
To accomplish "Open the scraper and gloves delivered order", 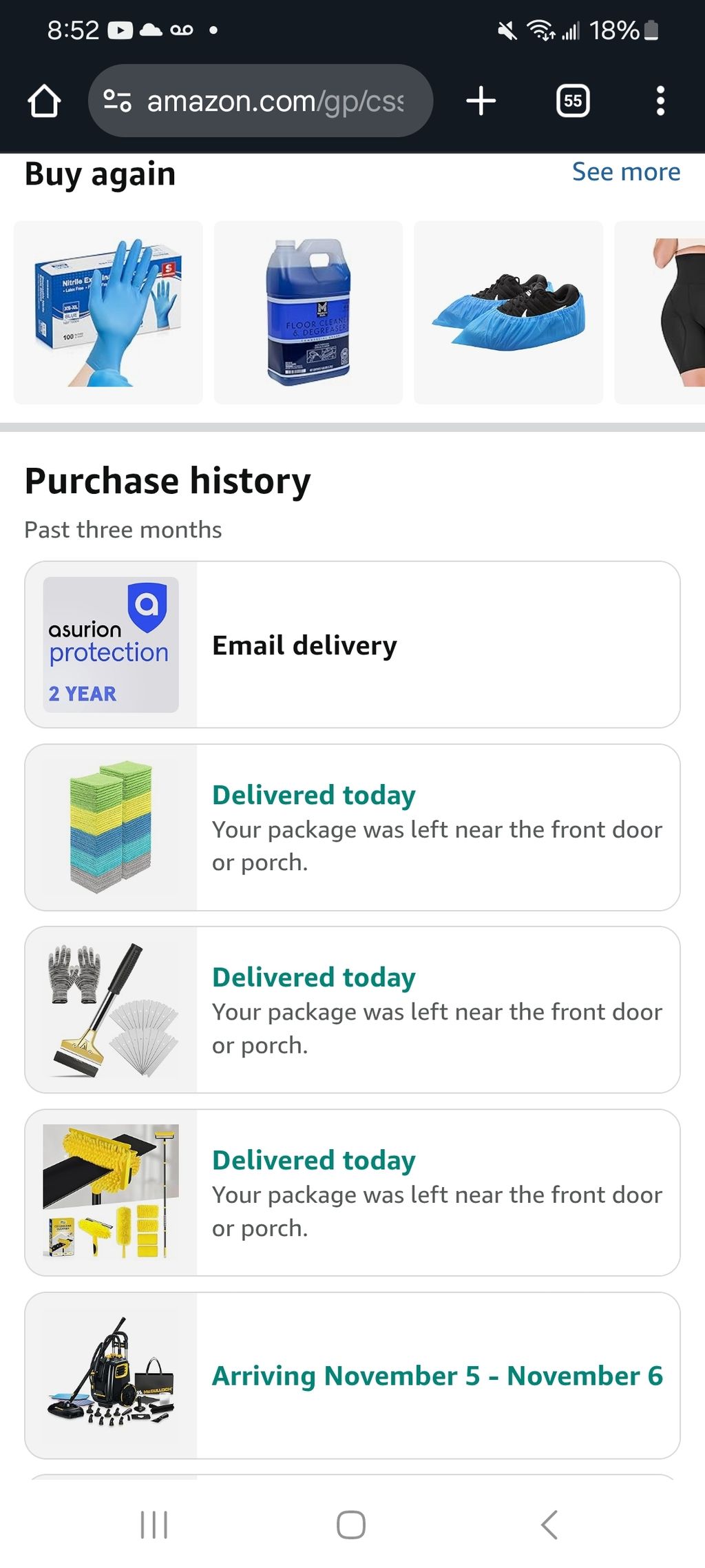I will 438,1010.
